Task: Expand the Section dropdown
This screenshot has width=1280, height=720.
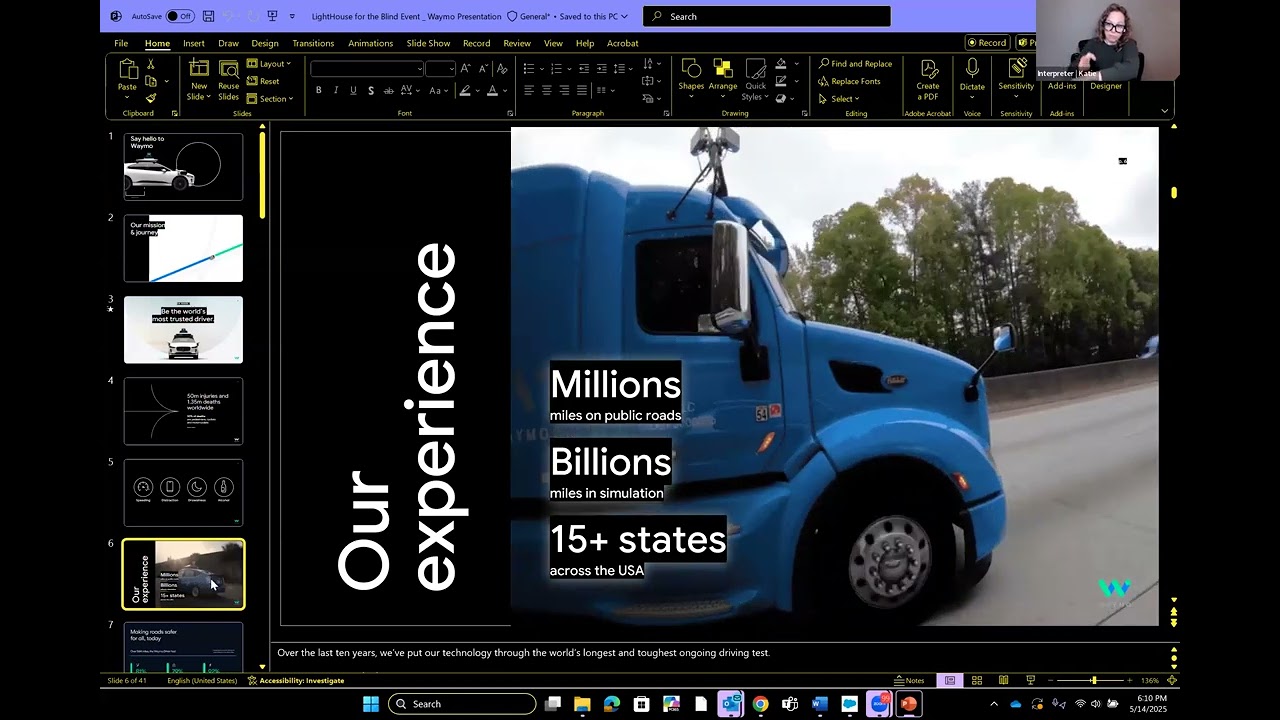Action: click(270, 98)
